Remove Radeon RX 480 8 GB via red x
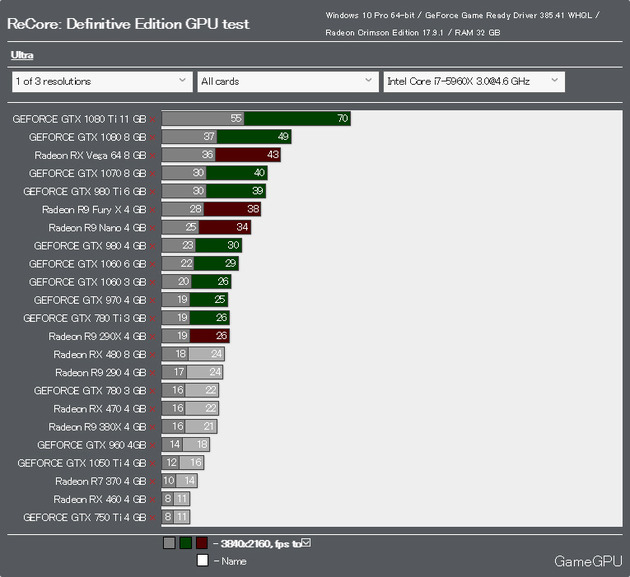Image resolution: width=630 pixels, height=577 pixels. [152, 354]
